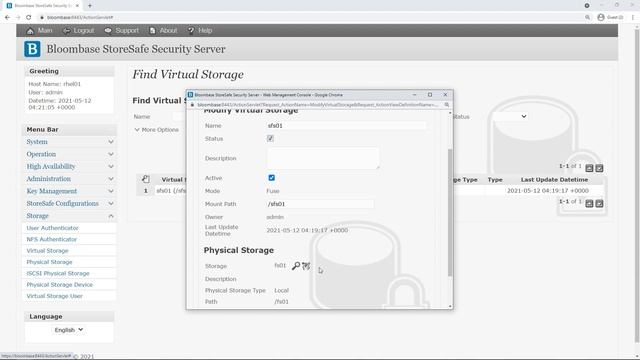Open the Help menu item
Viewport: 640px width, 360px height.
[200, 31]
